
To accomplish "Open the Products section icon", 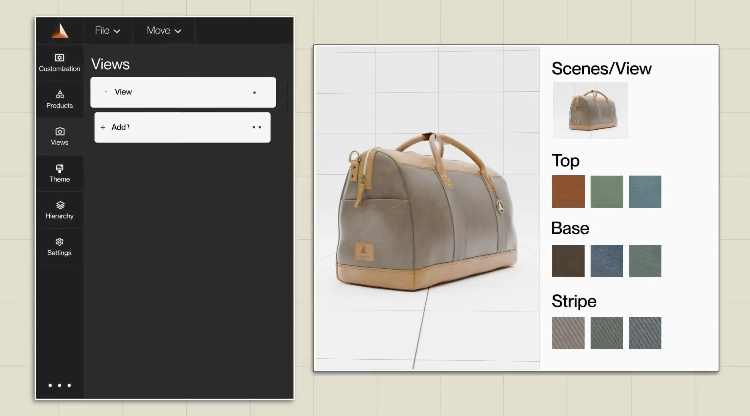I will coord(59,98).
